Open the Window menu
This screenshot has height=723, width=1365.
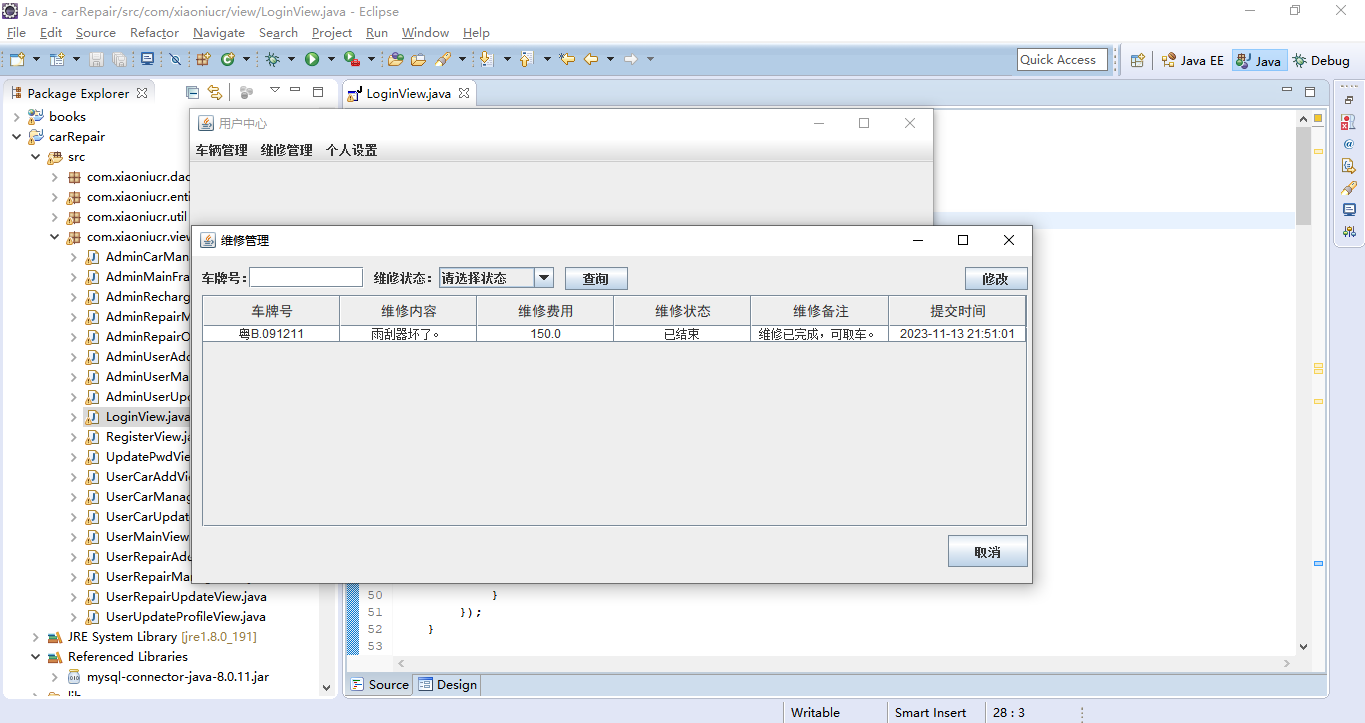[425, 33]
